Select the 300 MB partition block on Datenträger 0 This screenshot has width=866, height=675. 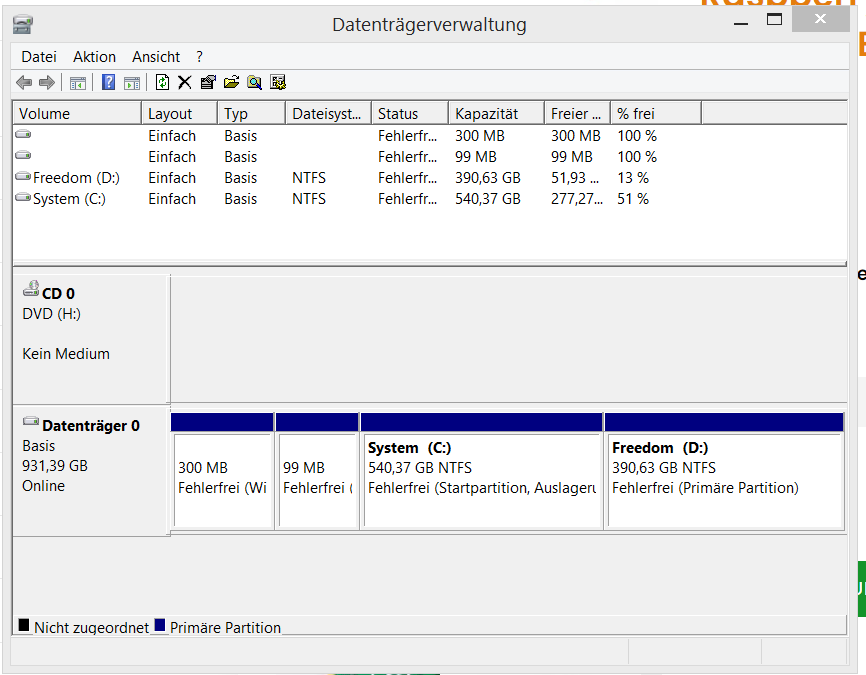(x=222, y=471)
